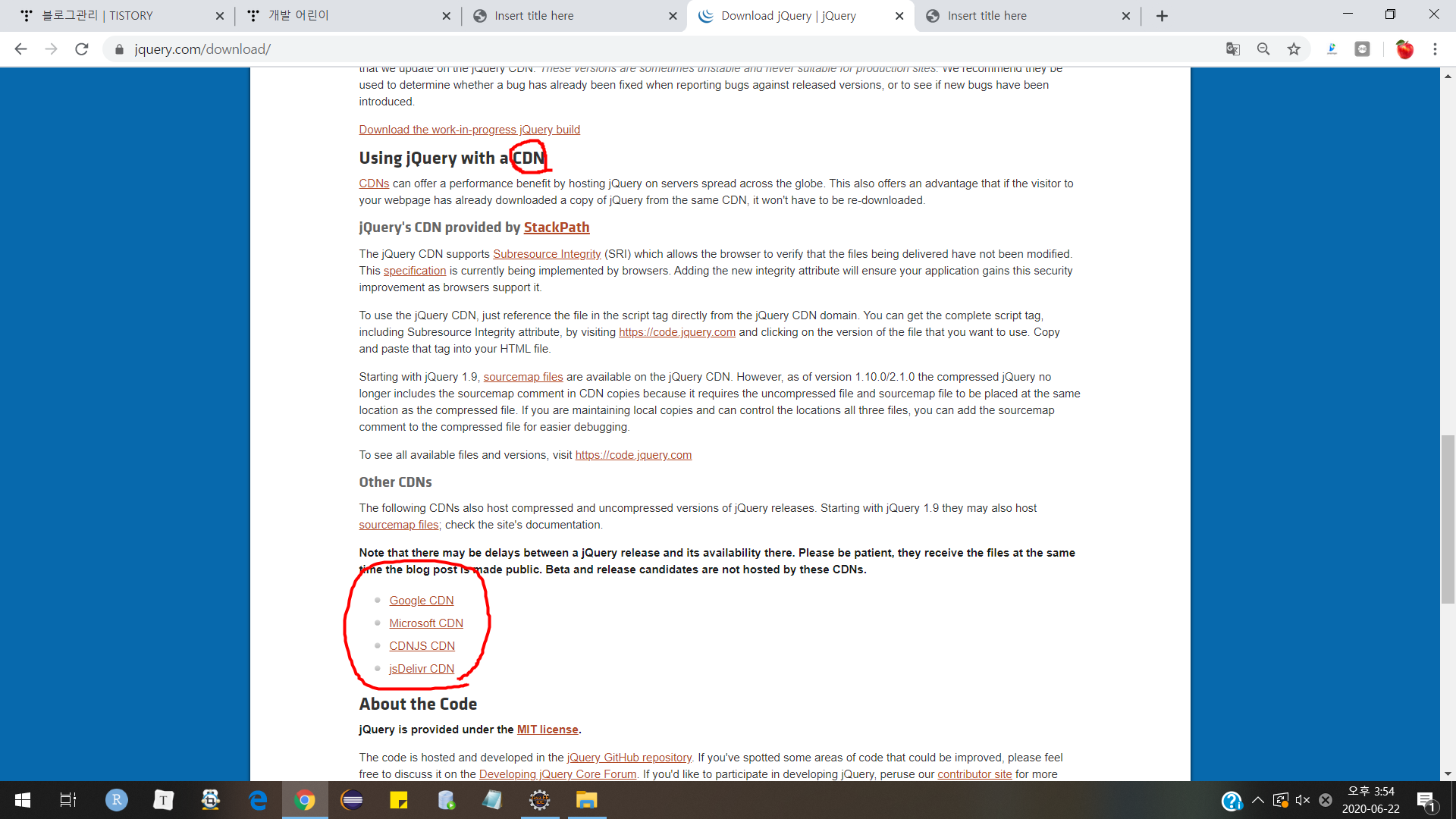1456x819 pixels.
Task: Click the back navigation arrow
Action: click(x=20, y=49)
